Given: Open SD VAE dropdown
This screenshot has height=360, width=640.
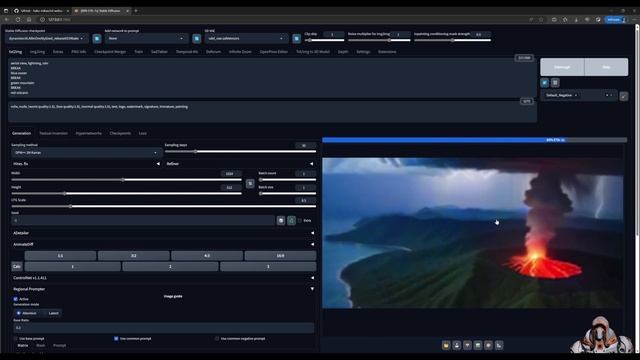Looking at the screenshot, I should click(246, 38).
